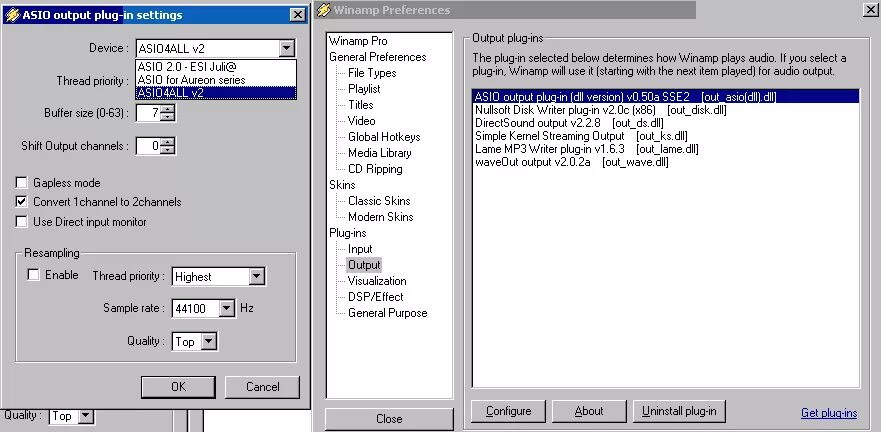The image size is (881, 432).
Task: Click the Winamp Preferences title bar lightning icon
Action: [324, 10]
